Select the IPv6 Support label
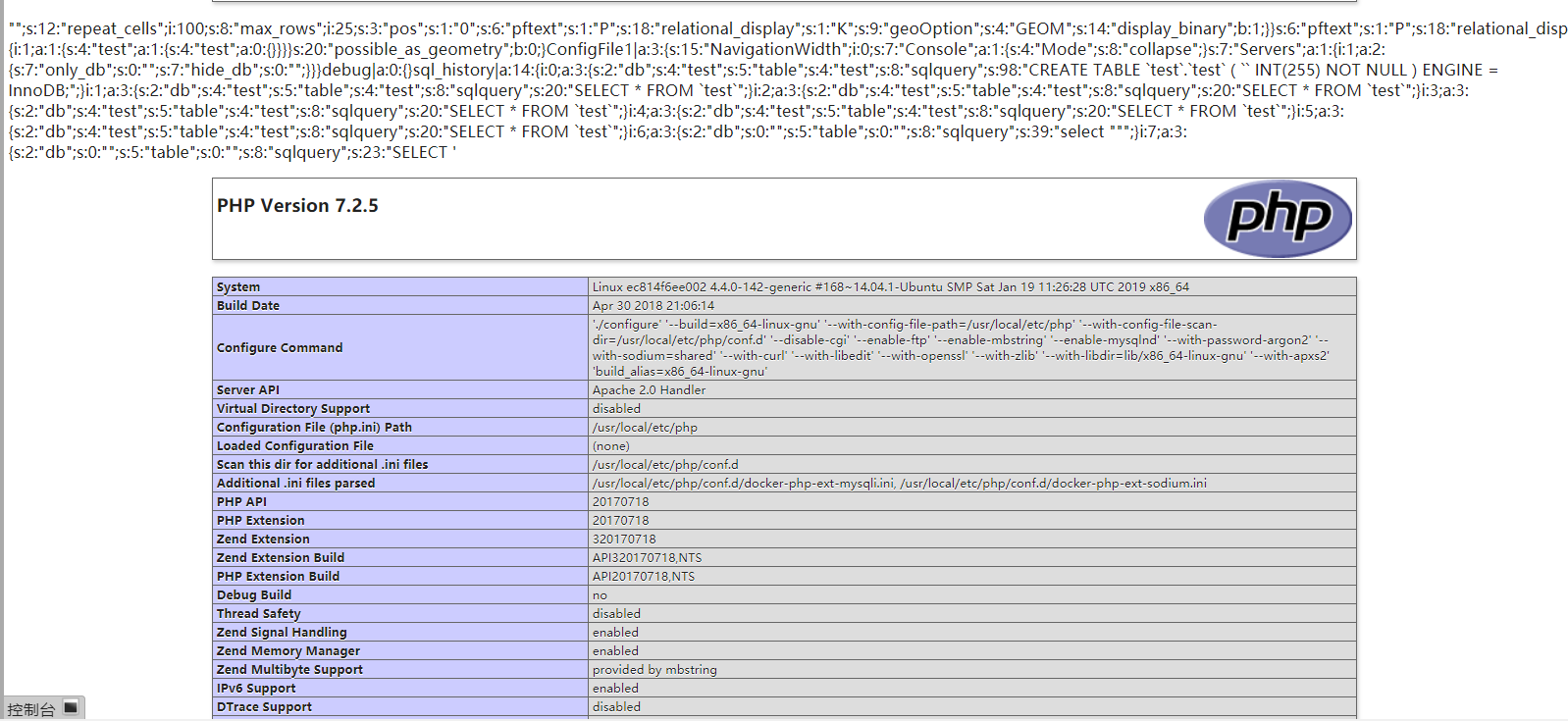 (x=256, y=689)
